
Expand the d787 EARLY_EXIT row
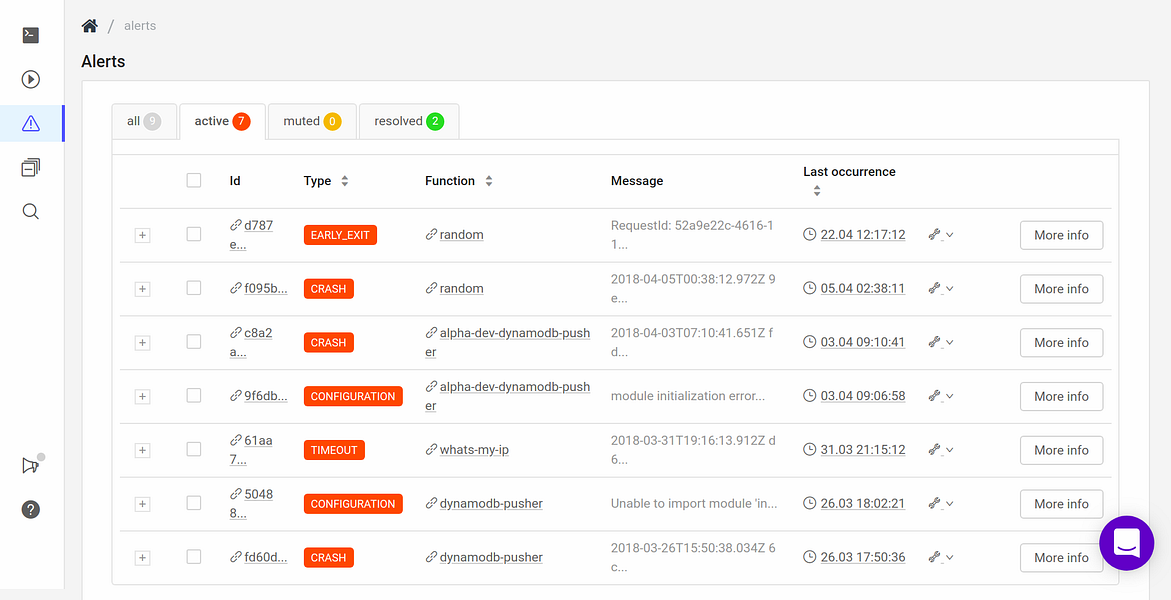[x=143, y=235]
